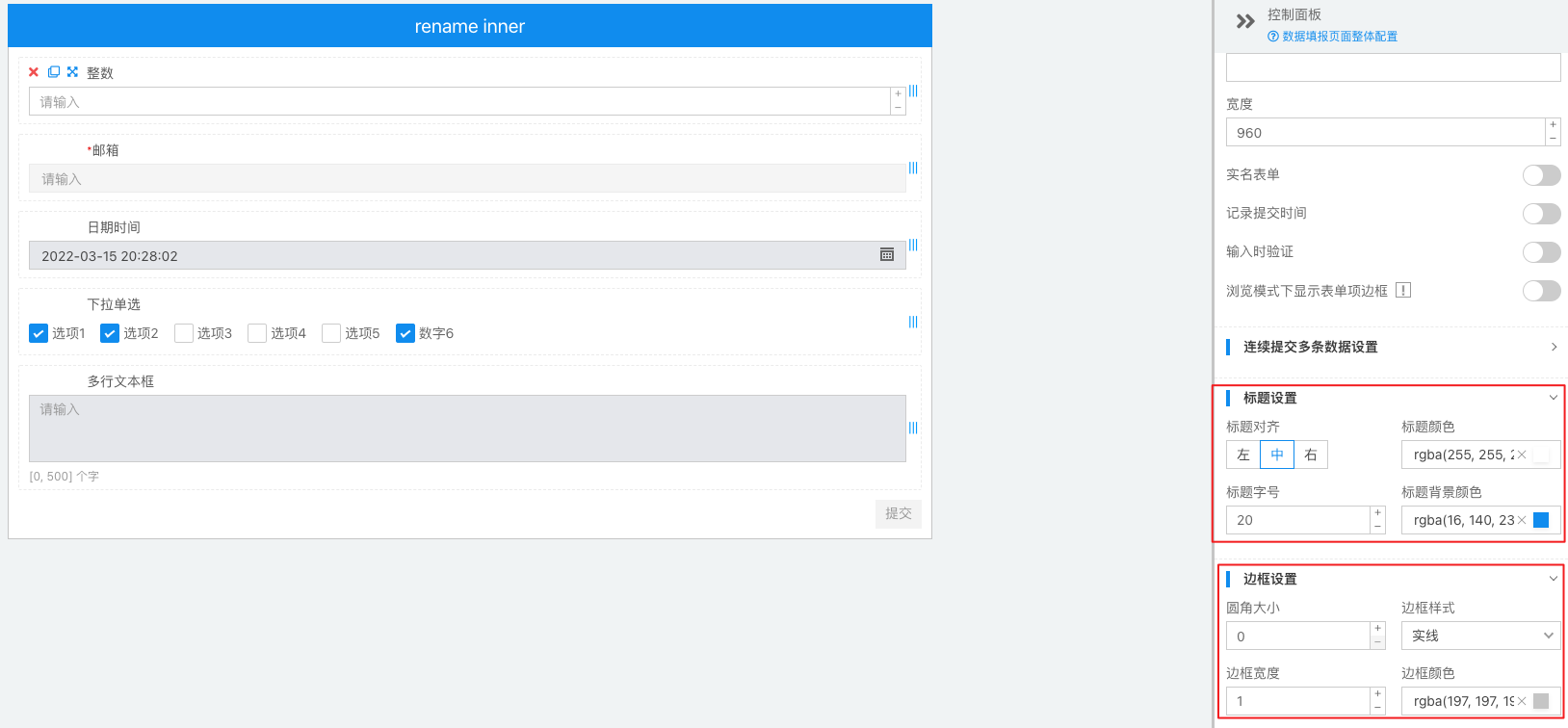
Task: Click the 邮箱 input field
Action: [x=467, y=178]
